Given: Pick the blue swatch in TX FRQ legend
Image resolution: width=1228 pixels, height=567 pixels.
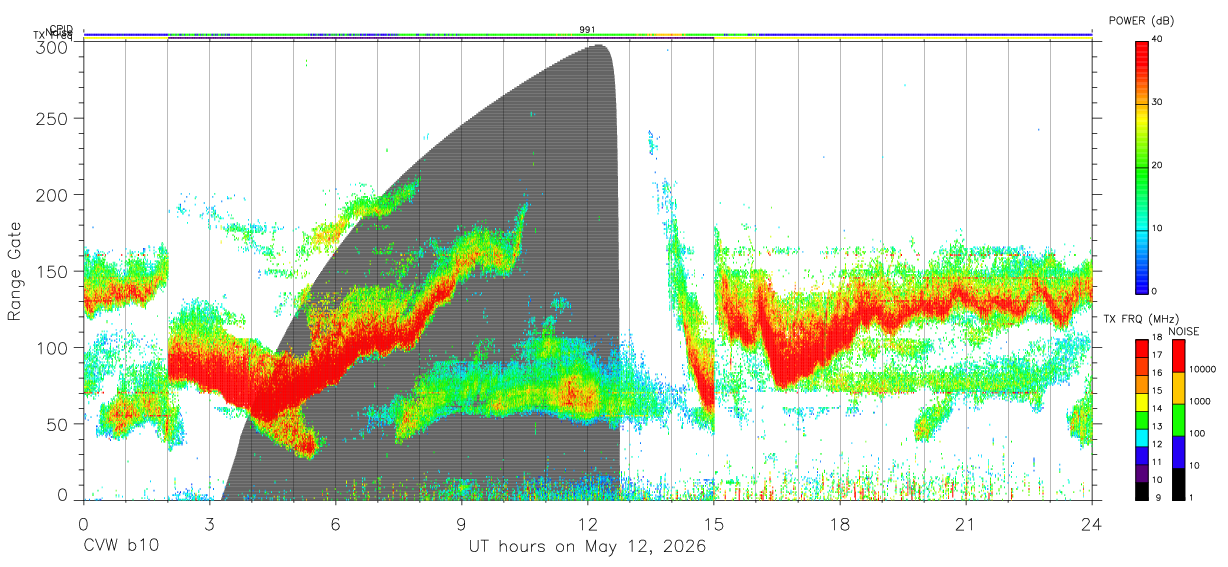Looking at the screenshot, I should click(1142, 455).
